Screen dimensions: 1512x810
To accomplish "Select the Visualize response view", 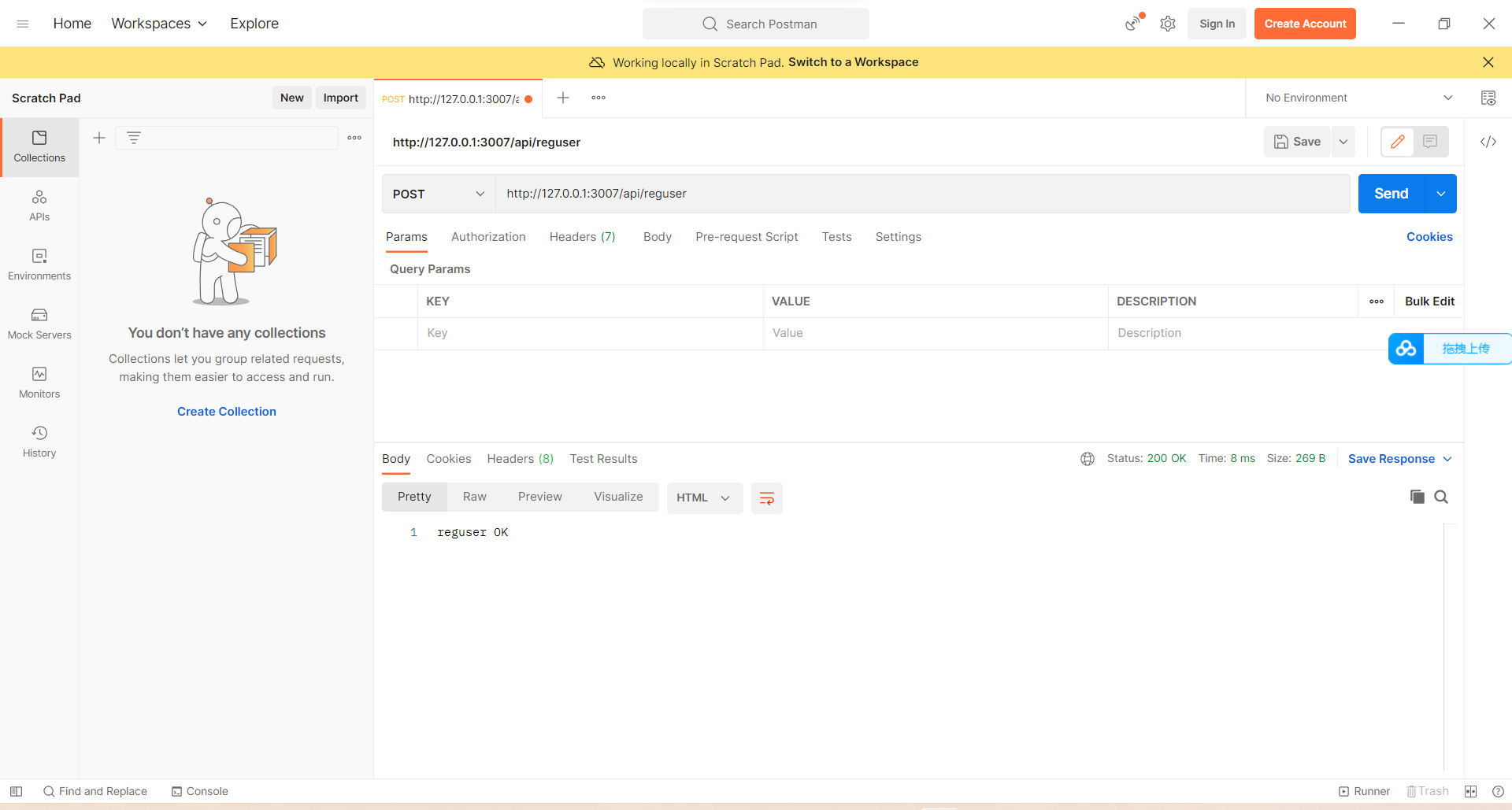I will point(618,497).
